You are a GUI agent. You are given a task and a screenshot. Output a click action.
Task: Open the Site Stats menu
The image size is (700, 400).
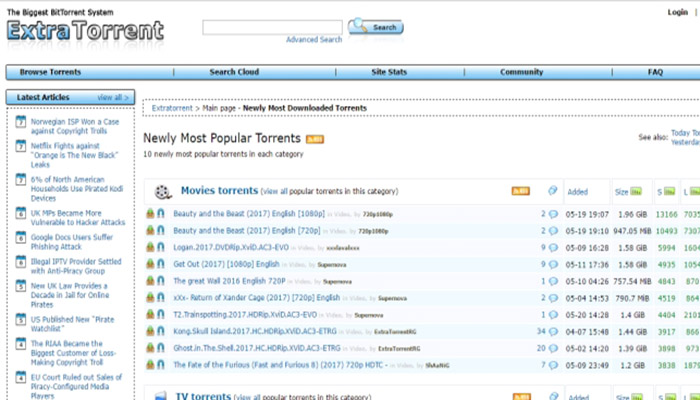(389, 72)
